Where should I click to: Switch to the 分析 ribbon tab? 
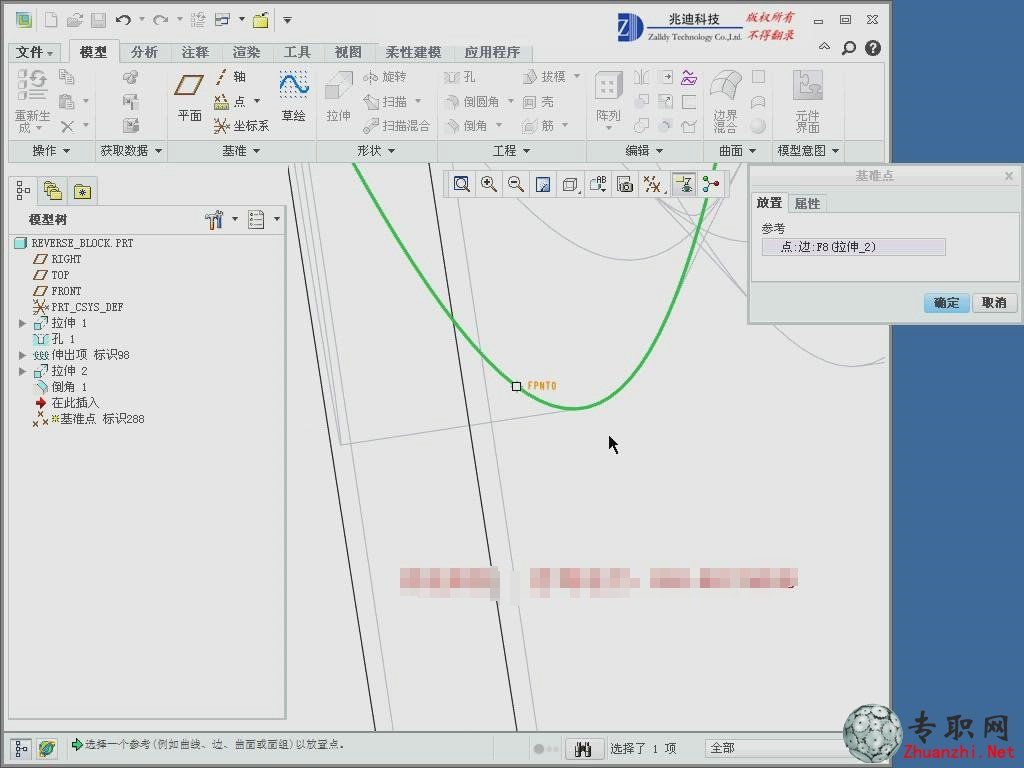point(144,52)
